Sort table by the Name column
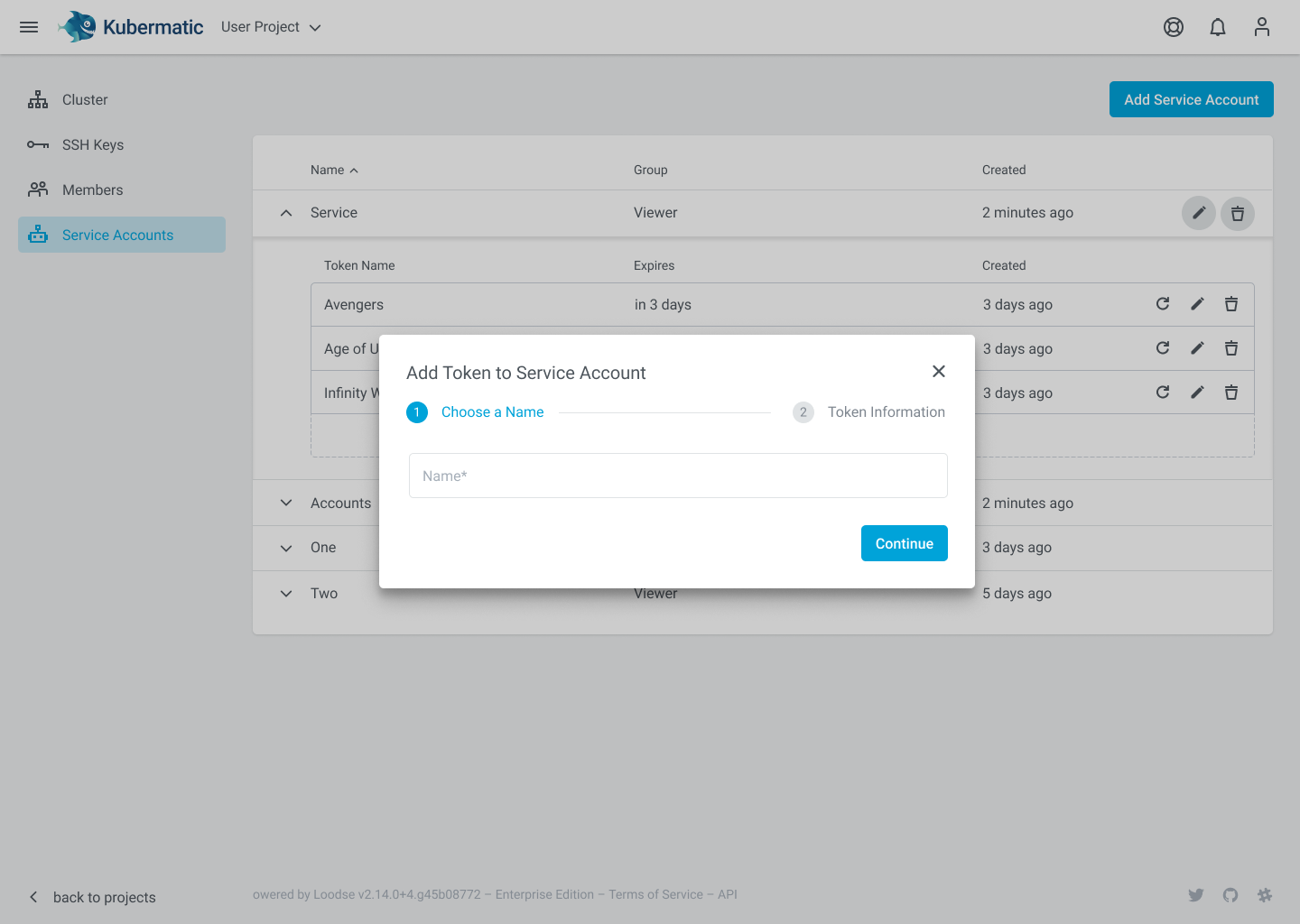Screen dimensions: 1300x924 333,170
